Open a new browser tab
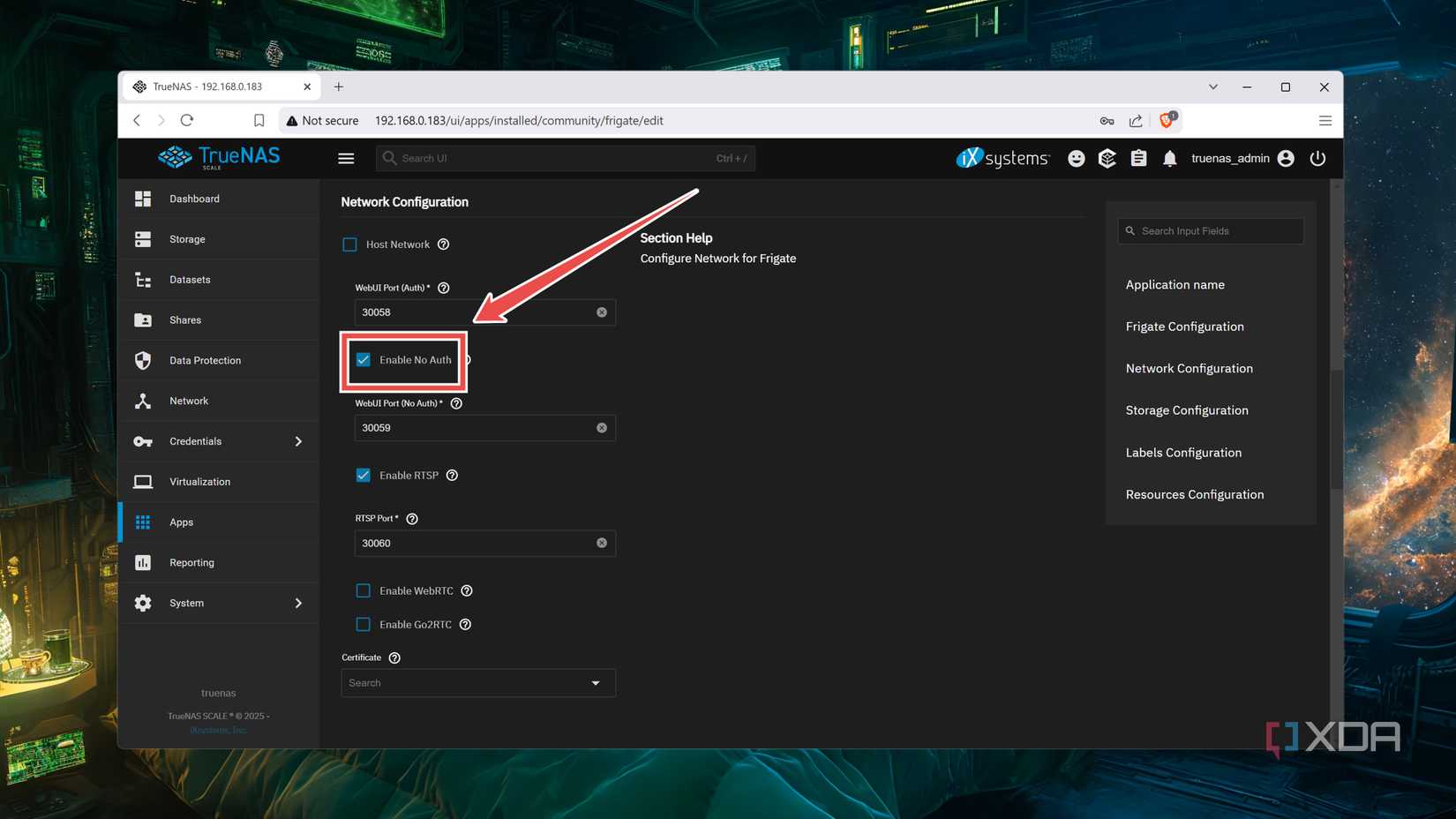The height and width of the screenshot is (819, 1456). [x=339, y=86]
